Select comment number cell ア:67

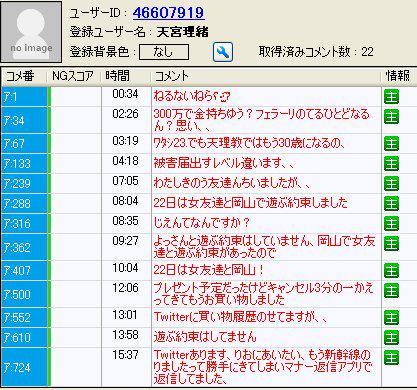24,144
